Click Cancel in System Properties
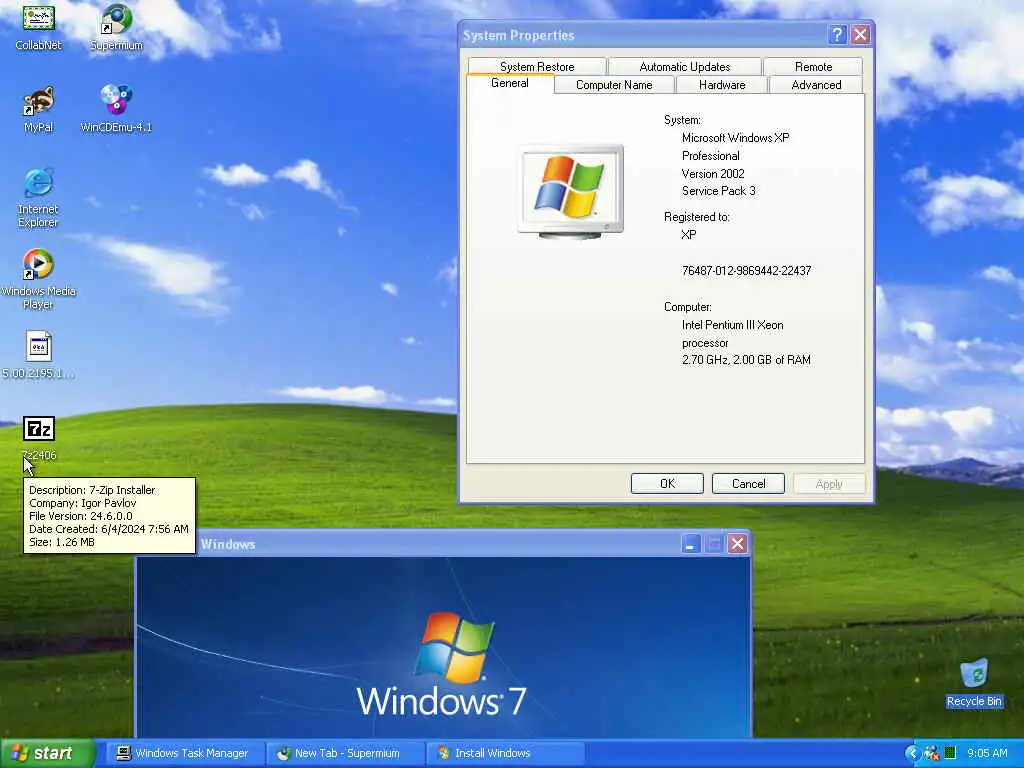 [x=748, y=484]
